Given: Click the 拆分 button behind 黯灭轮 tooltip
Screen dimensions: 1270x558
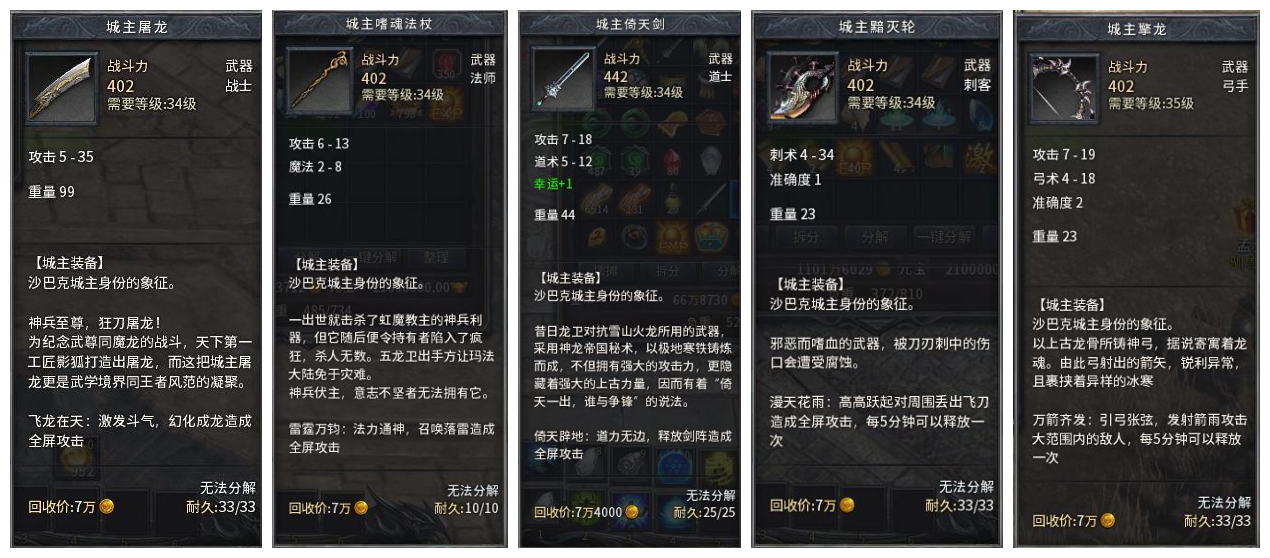Looking at the screenshot, I should [x=806, y=238].
